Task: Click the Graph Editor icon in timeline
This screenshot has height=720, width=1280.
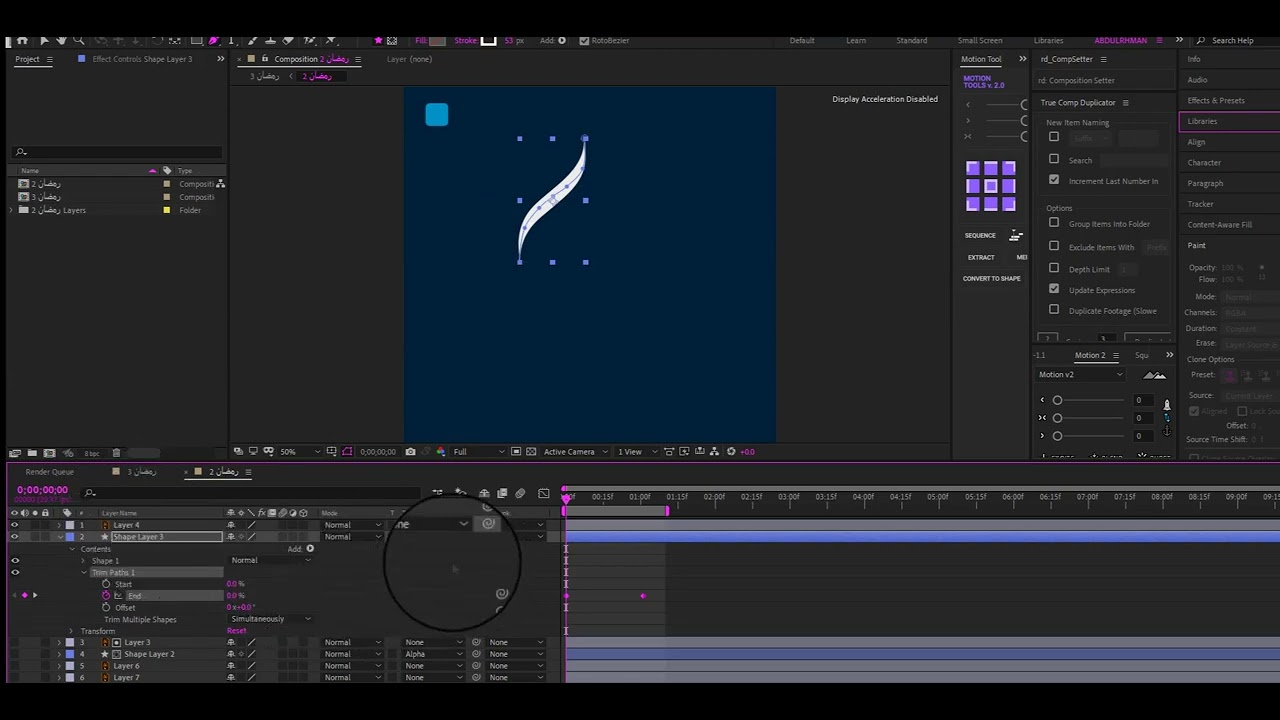Action: click(544, 493)
